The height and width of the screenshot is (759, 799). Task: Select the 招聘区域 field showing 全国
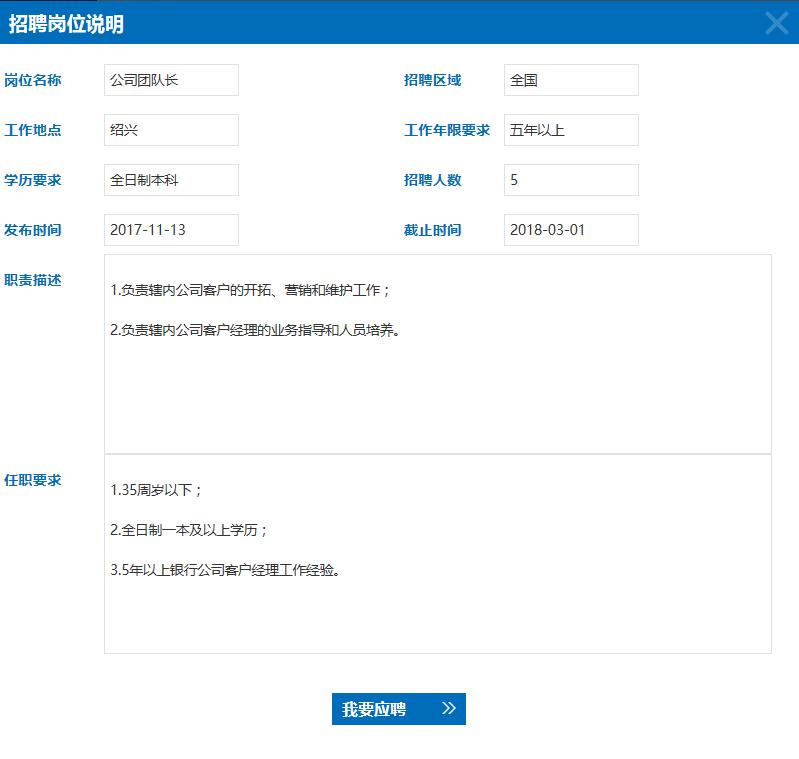(x=571, y=80)
